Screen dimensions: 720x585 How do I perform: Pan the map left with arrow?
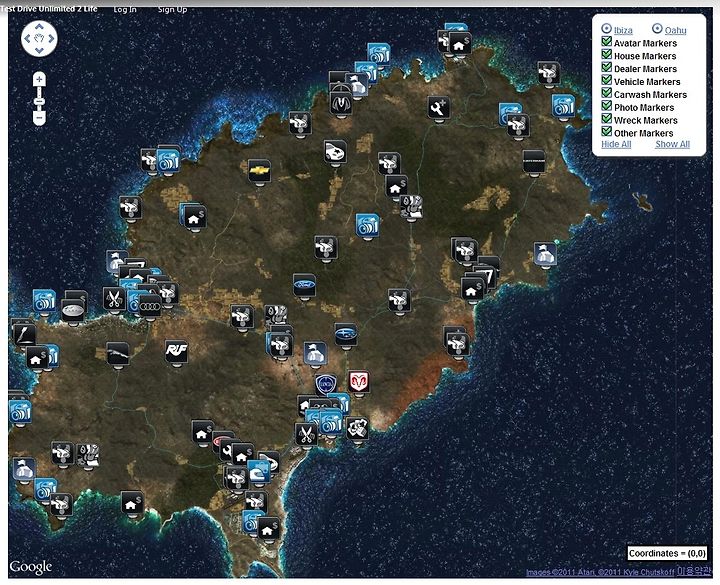27,39
